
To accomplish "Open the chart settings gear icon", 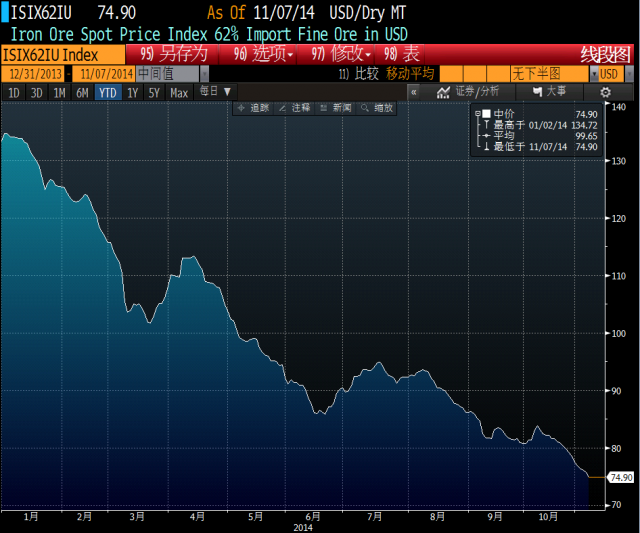I will click(604, 92).
